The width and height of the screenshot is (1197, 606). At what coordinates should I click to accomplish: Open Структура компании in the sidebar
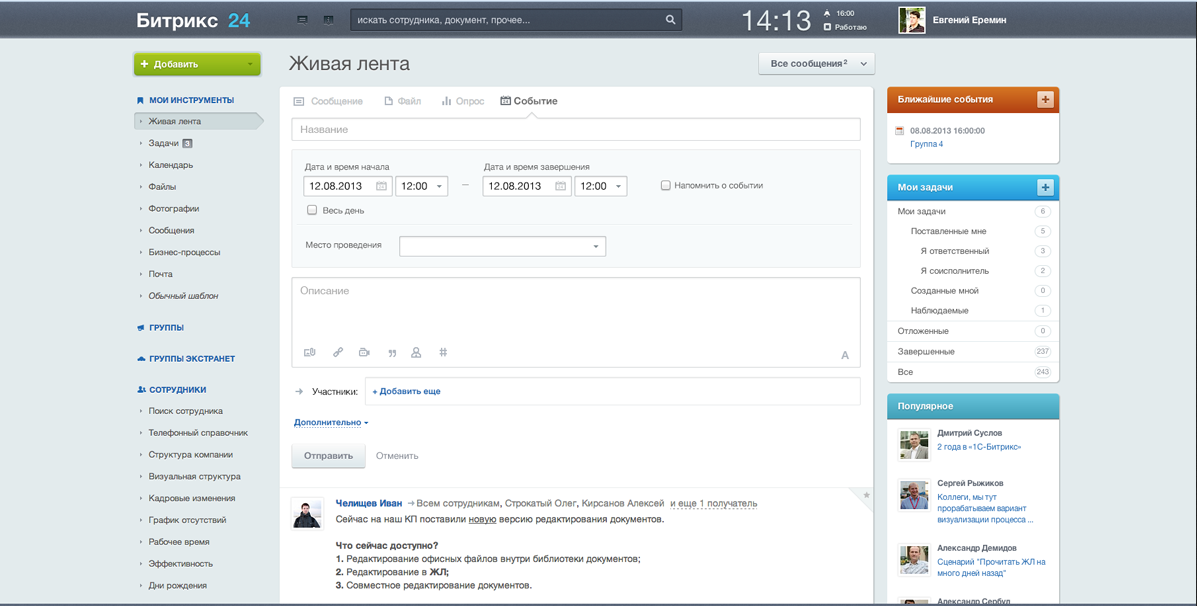click(x=191, y=455)
